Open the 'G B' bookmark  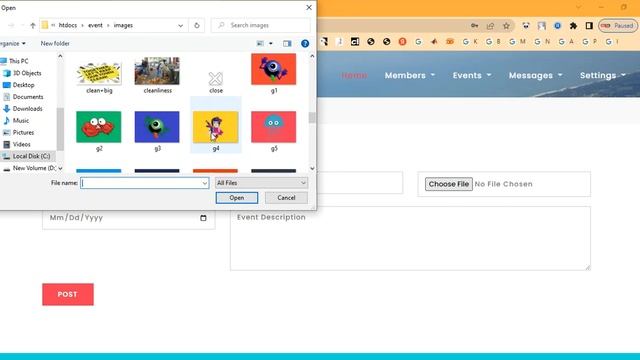tap(493, 42)
